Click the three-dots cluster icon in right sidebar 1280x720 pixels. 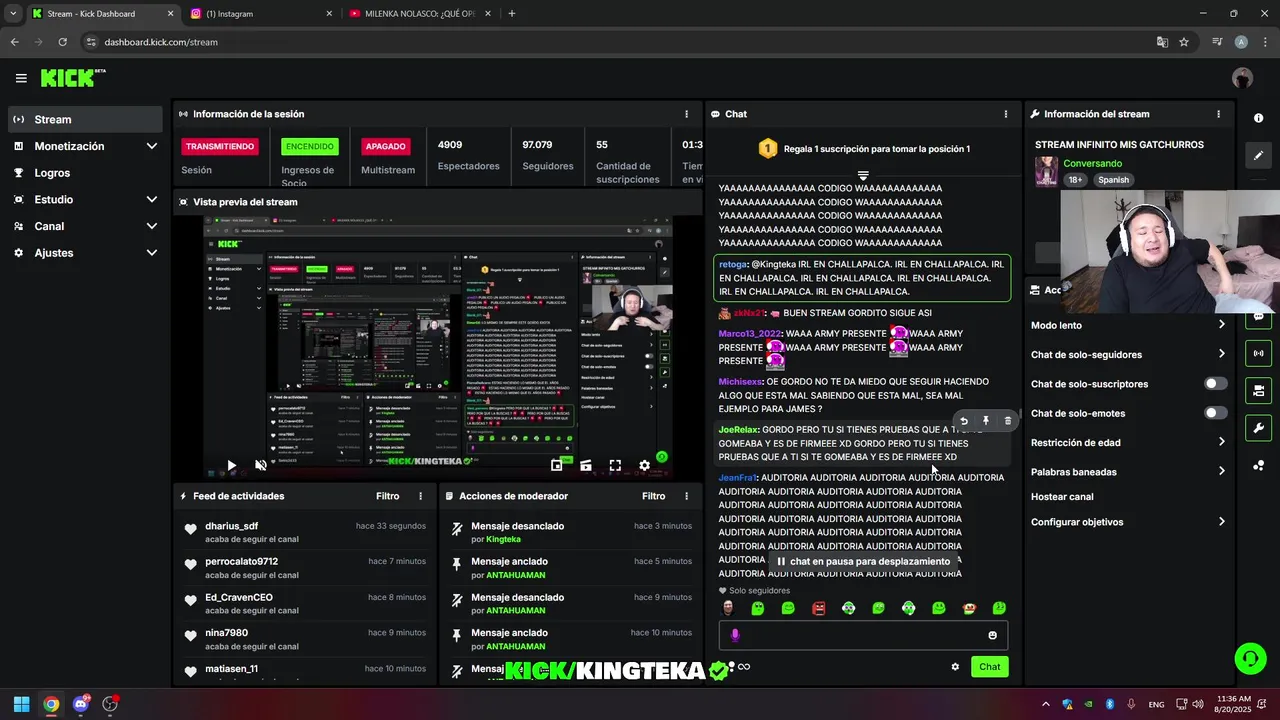point(1258,466)
